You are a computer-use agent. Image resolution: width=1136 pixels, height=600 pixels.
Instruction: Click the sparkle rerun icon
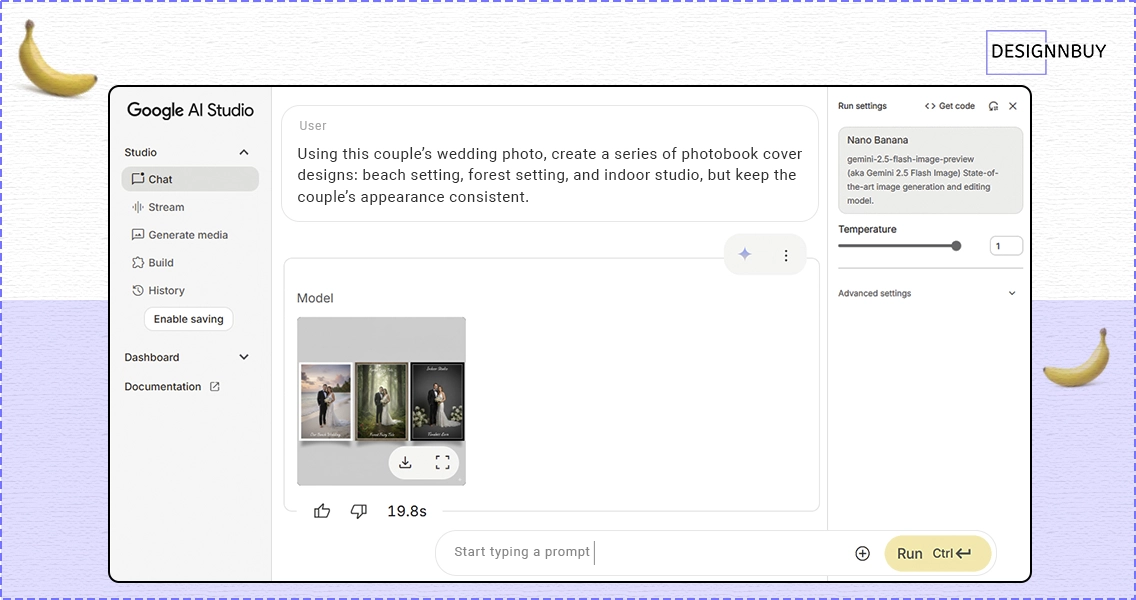coord(745,254)
